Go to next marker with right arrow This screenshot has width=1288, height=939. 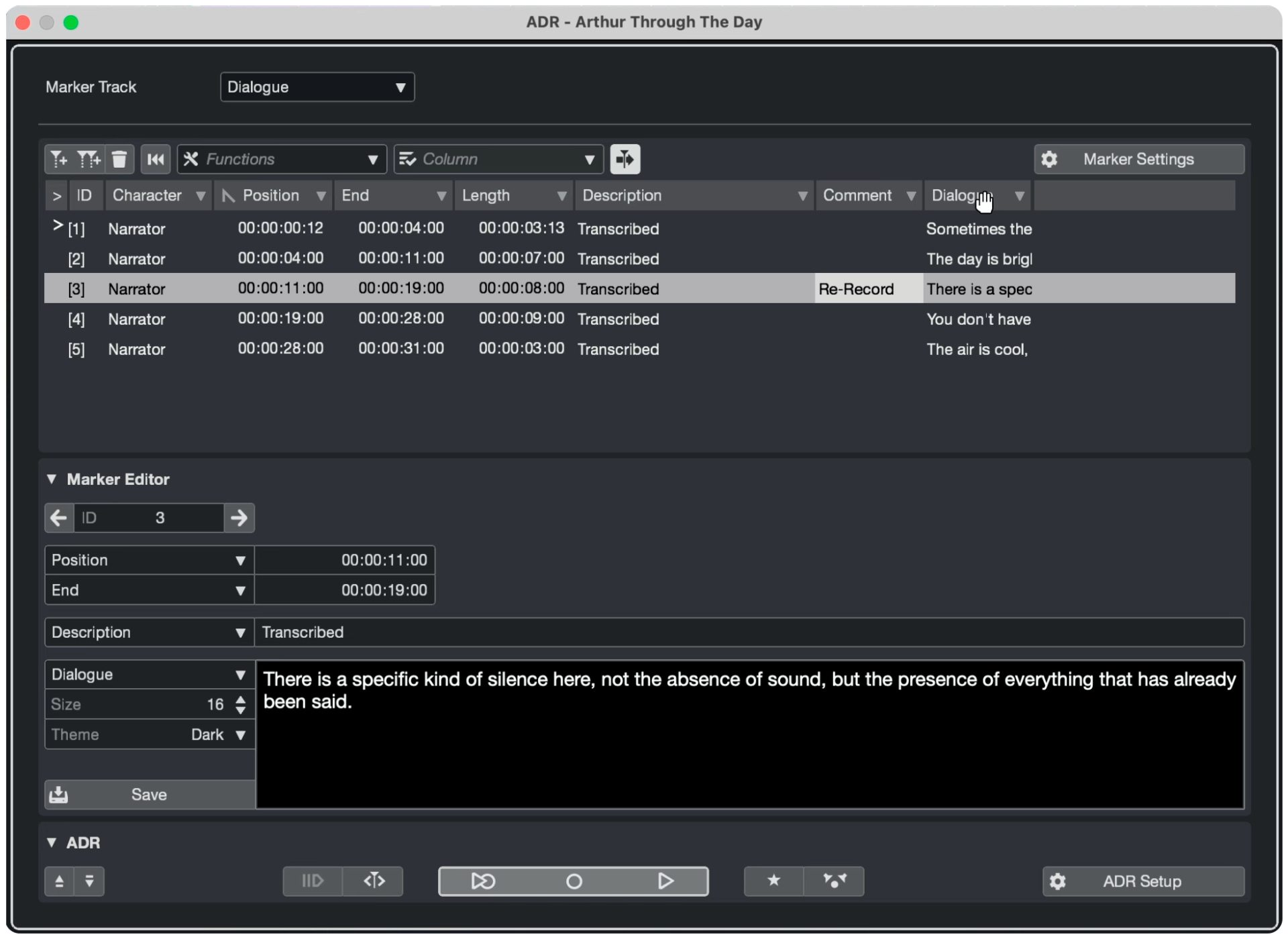pyautogui.click(x=239, y=518)
